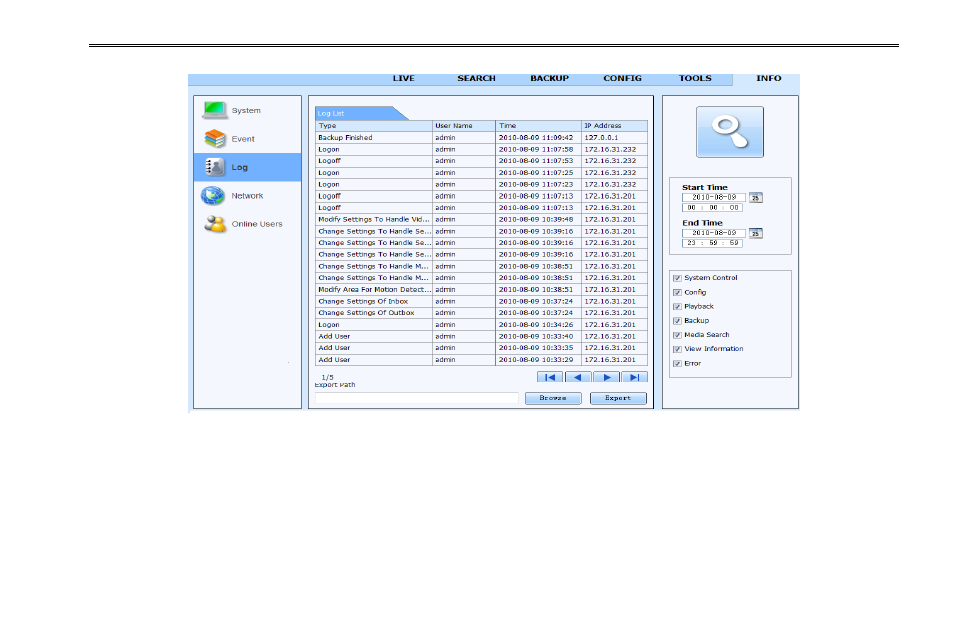Go to next log page
The image size is (955, 636).
point(606,377)
